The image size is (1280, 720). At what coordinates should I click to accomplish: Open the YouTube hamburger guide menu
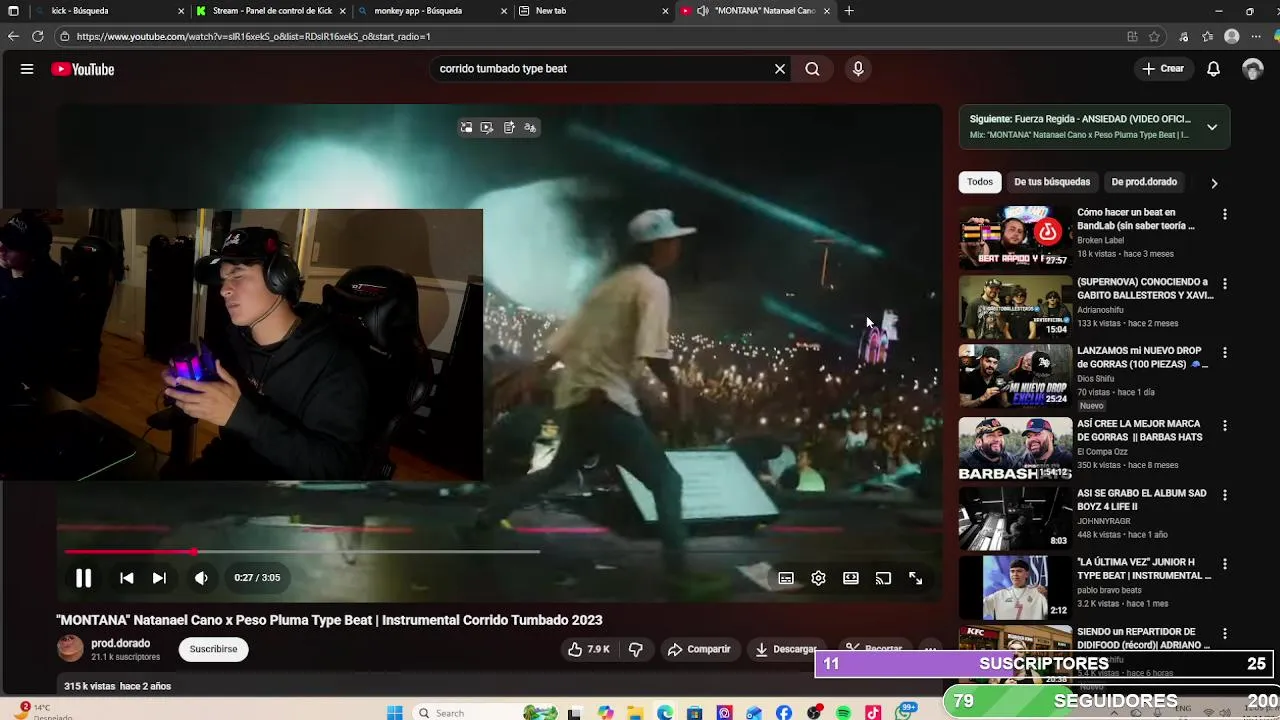coord(27,69)
